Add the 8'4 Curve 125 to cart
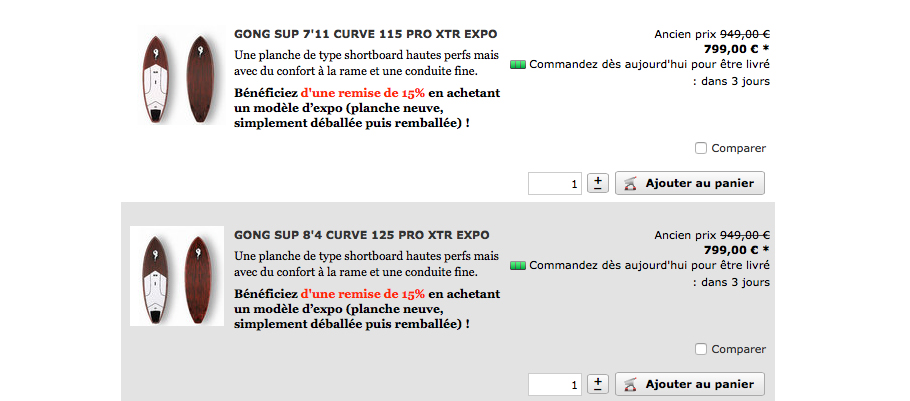This screenshot has height=401, width=910. (689, 384)
